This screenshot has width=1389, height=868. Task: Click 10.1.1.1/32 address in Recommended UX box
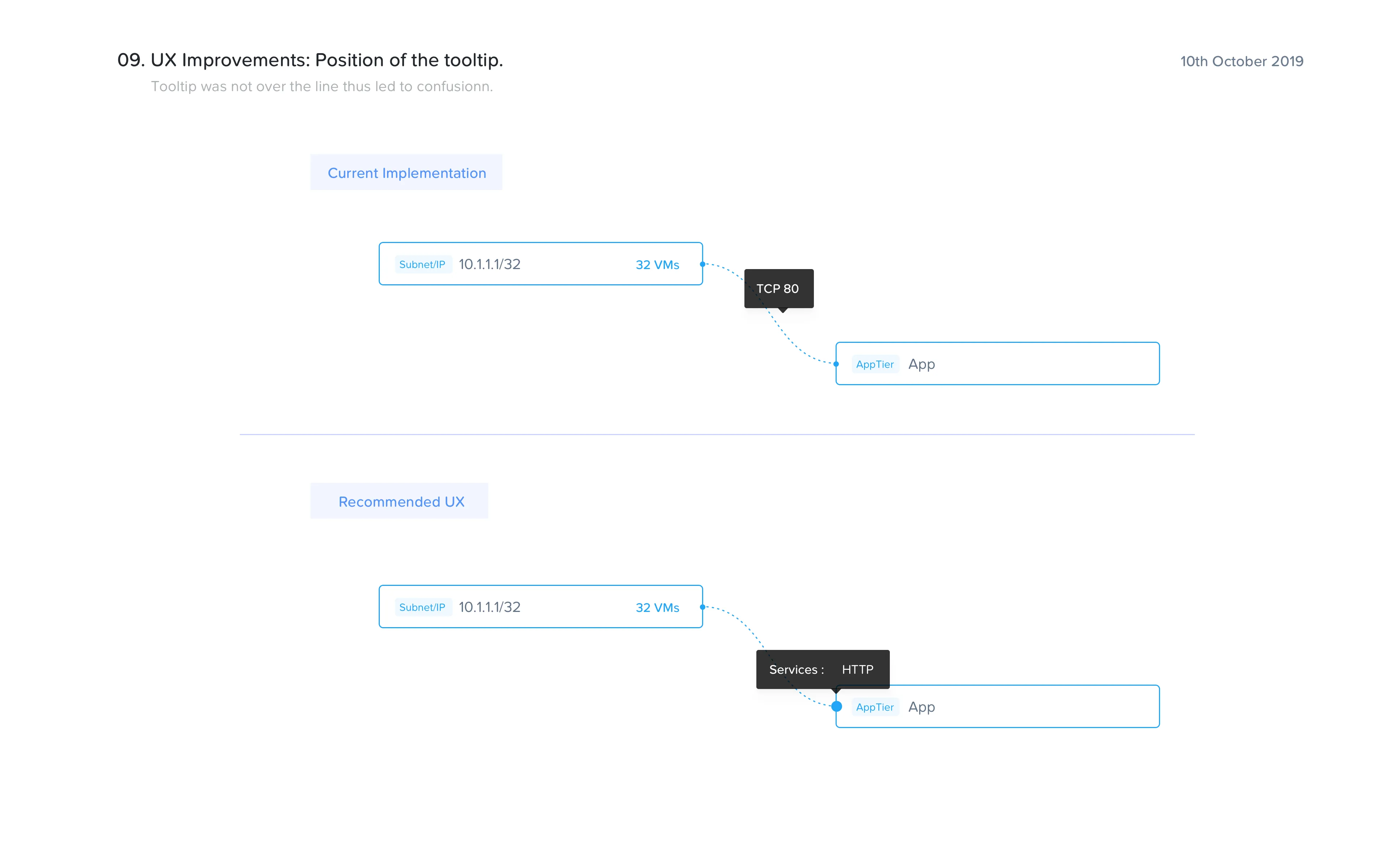490,607
